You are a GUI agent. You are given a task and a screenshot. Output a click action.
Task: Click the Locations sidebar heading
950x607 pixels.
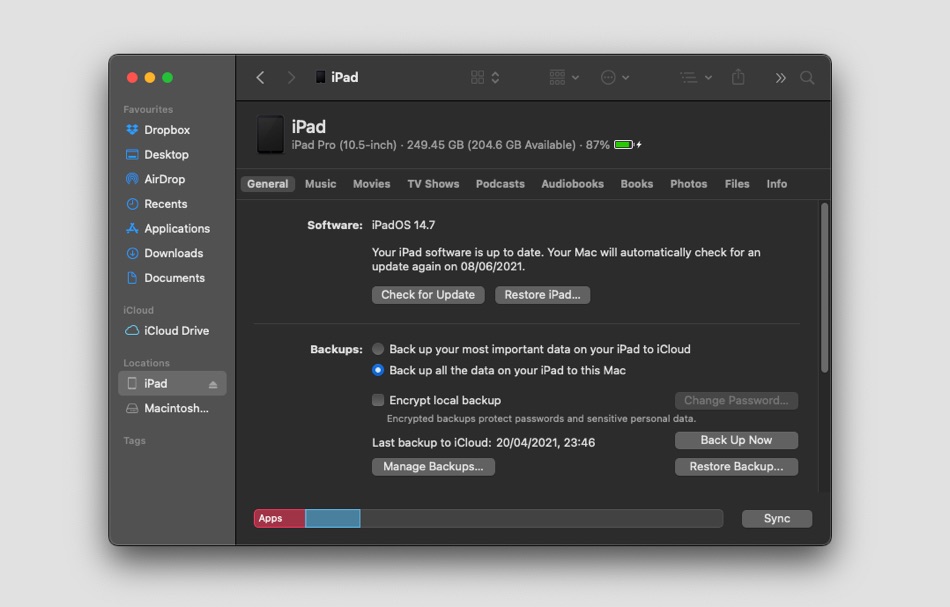point(146,363)
